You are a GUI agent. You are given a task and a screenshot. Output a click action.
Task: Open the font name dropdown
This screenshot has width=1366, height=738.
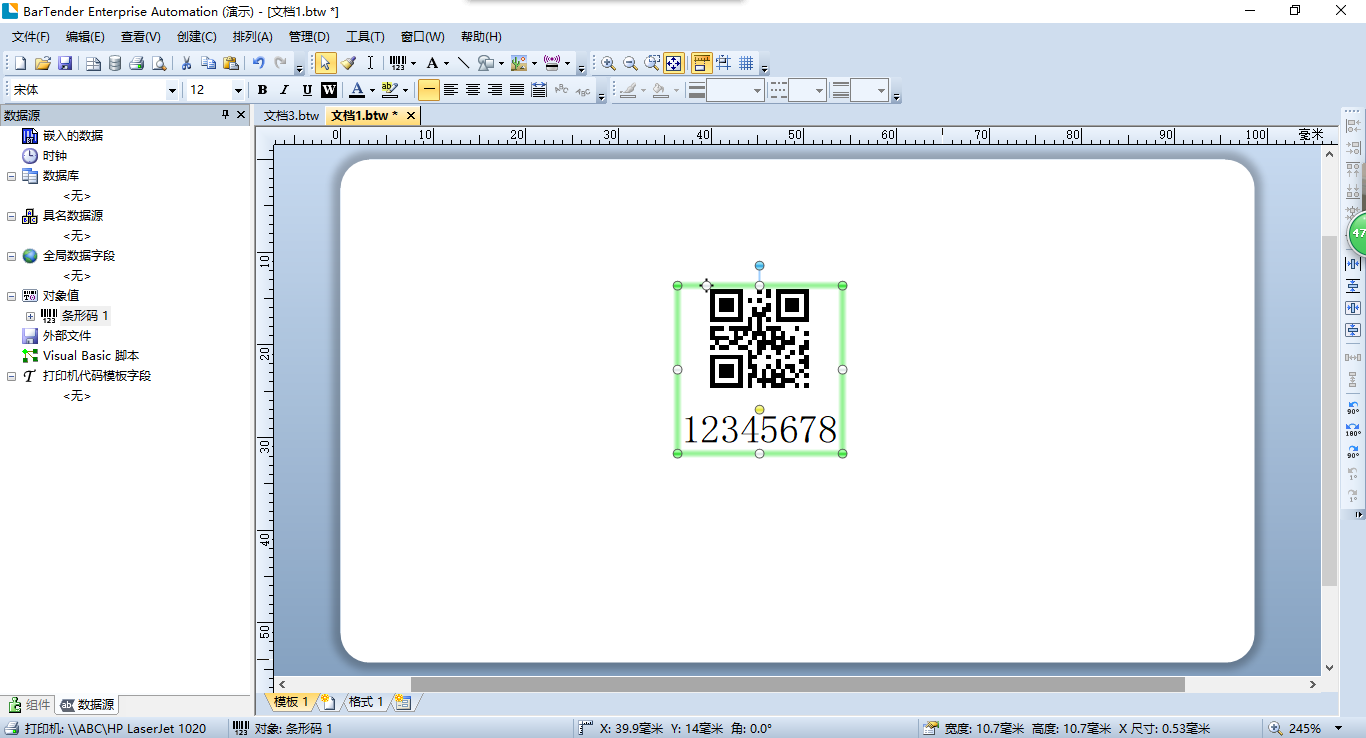click(x=172, y=90)
